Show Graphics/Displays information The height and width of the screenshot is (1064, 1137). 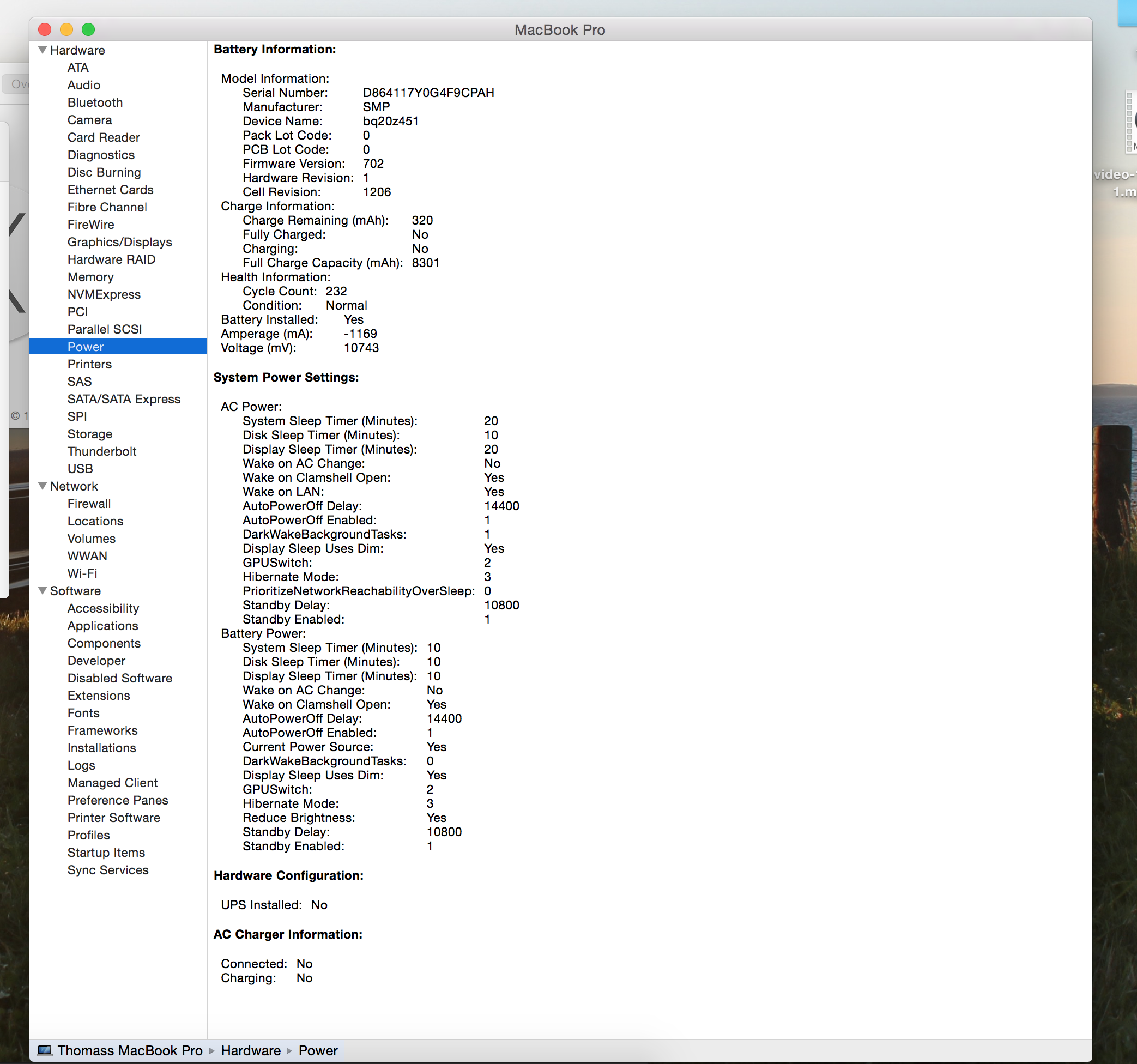119,242
